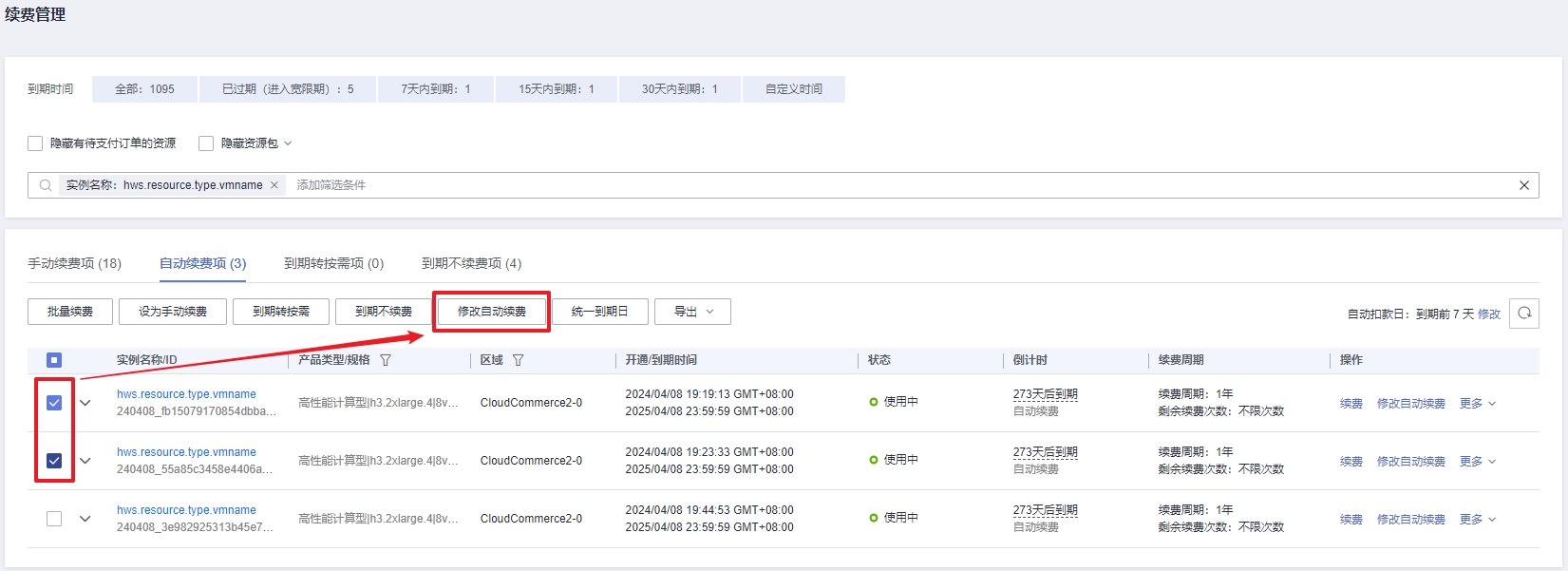Click the 修改自动续费 toolbar button
Viewport: 1568px width, 571px height.
(x=491, y=312)
